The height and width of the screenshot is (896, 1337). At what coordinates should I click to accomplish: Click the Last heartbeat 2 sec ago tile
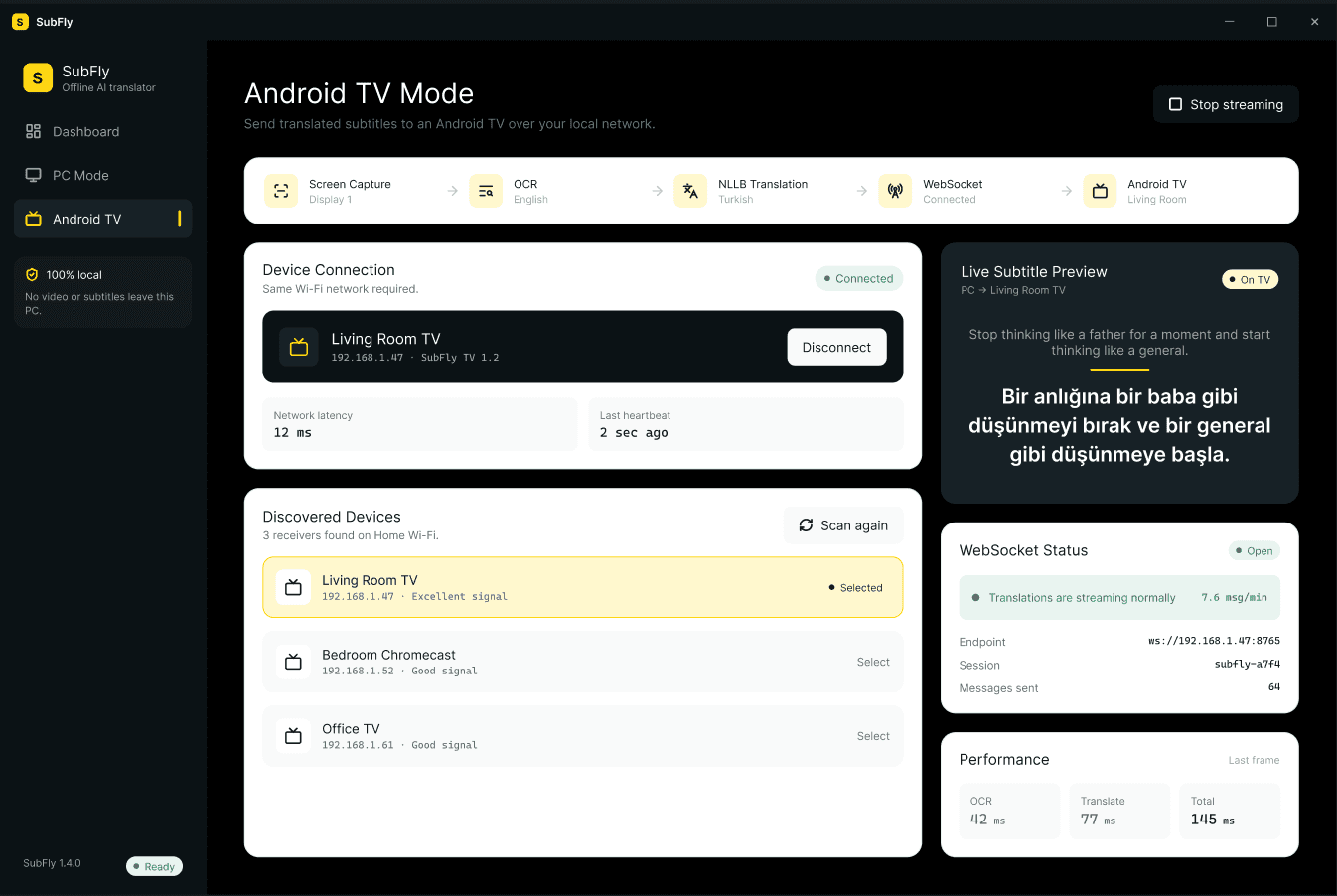(746, 424)
